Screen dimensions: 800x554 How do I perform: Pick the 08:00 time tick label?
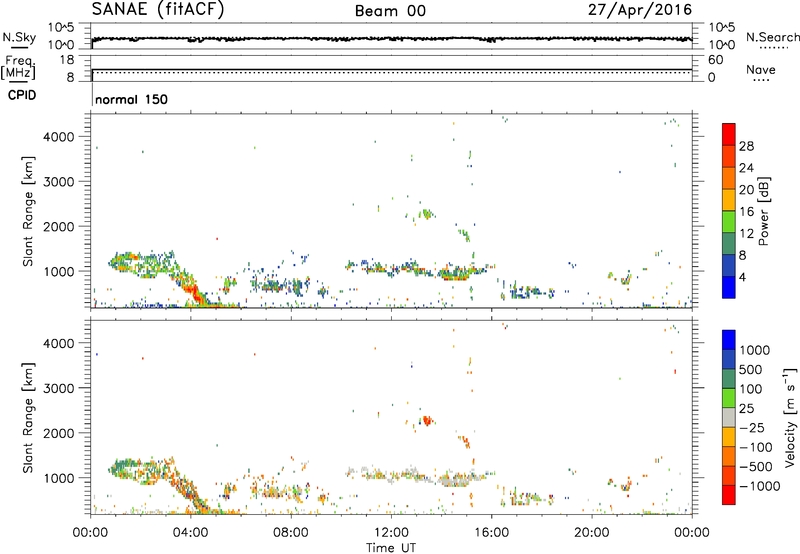click(291, 533)
